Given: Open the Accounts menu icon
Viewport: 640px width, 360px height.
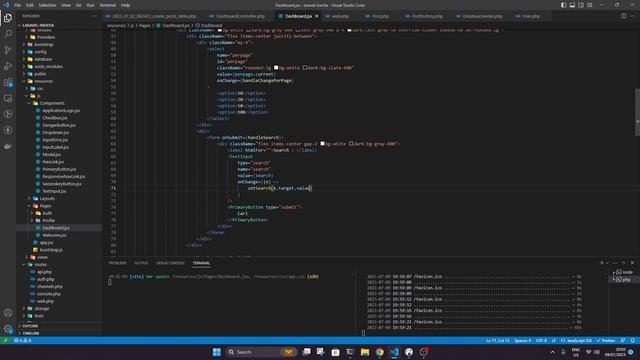Looking at the screenshot, I should point(8,313).
